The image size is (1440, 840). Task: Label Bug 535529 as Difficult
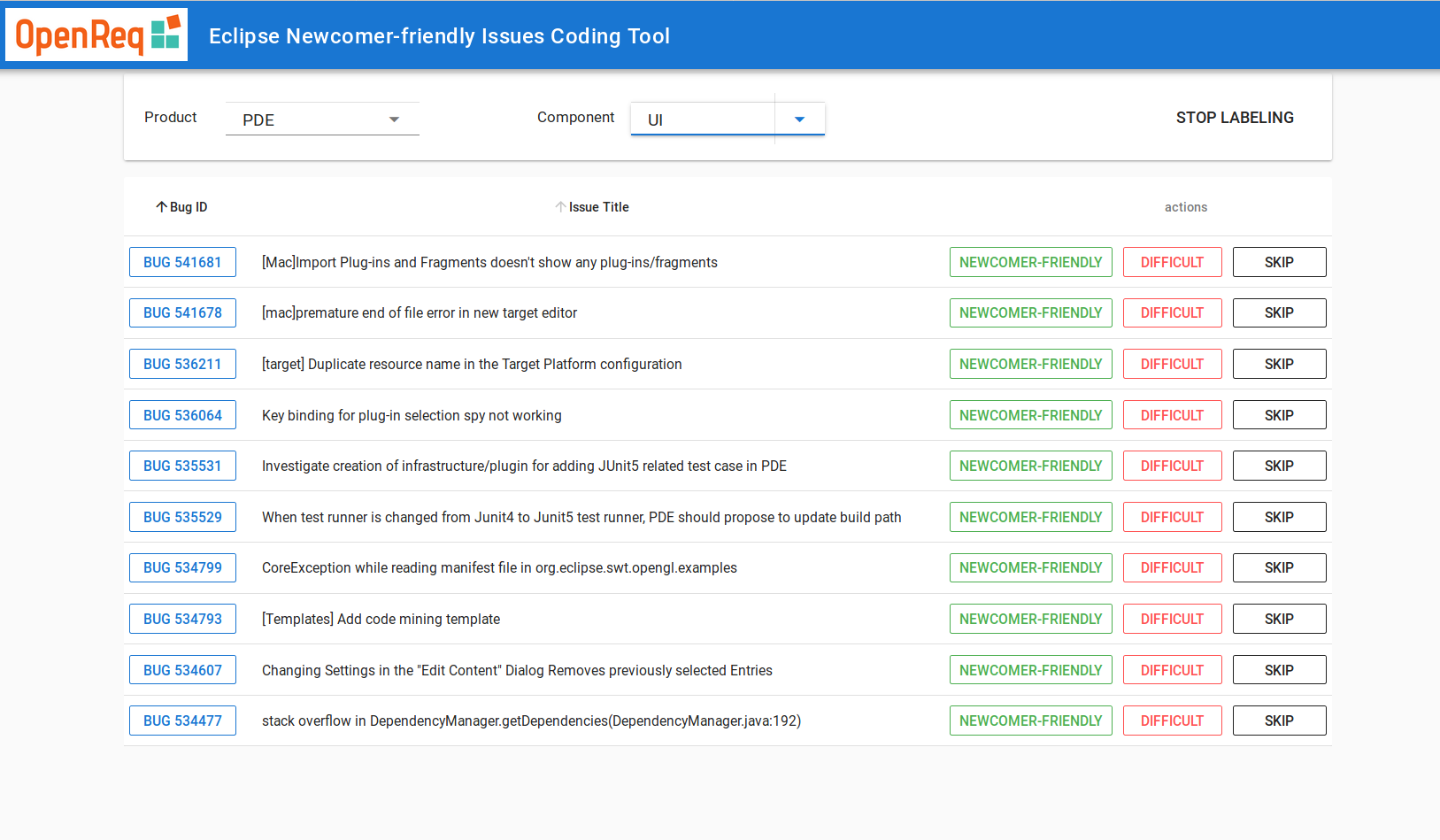[x=1172, y=517]
